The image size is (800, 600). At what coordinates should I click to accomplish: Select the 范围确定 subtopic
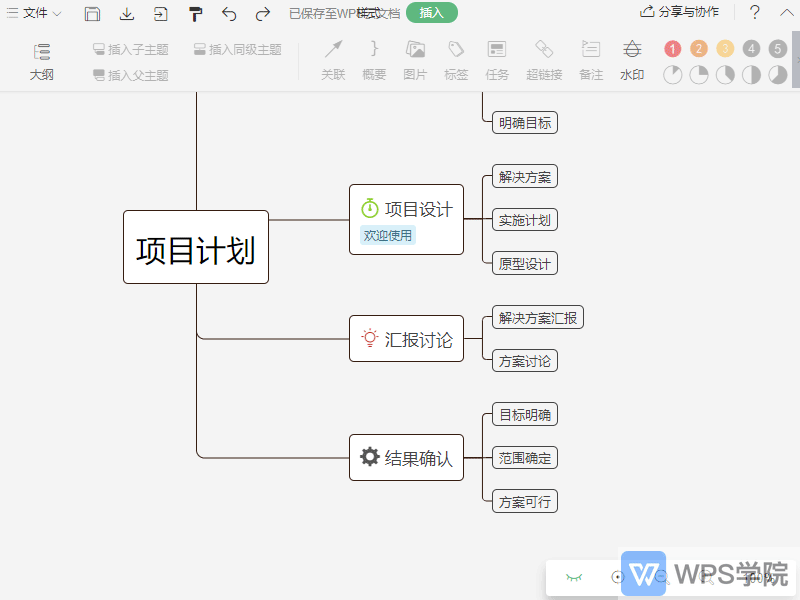524,458
